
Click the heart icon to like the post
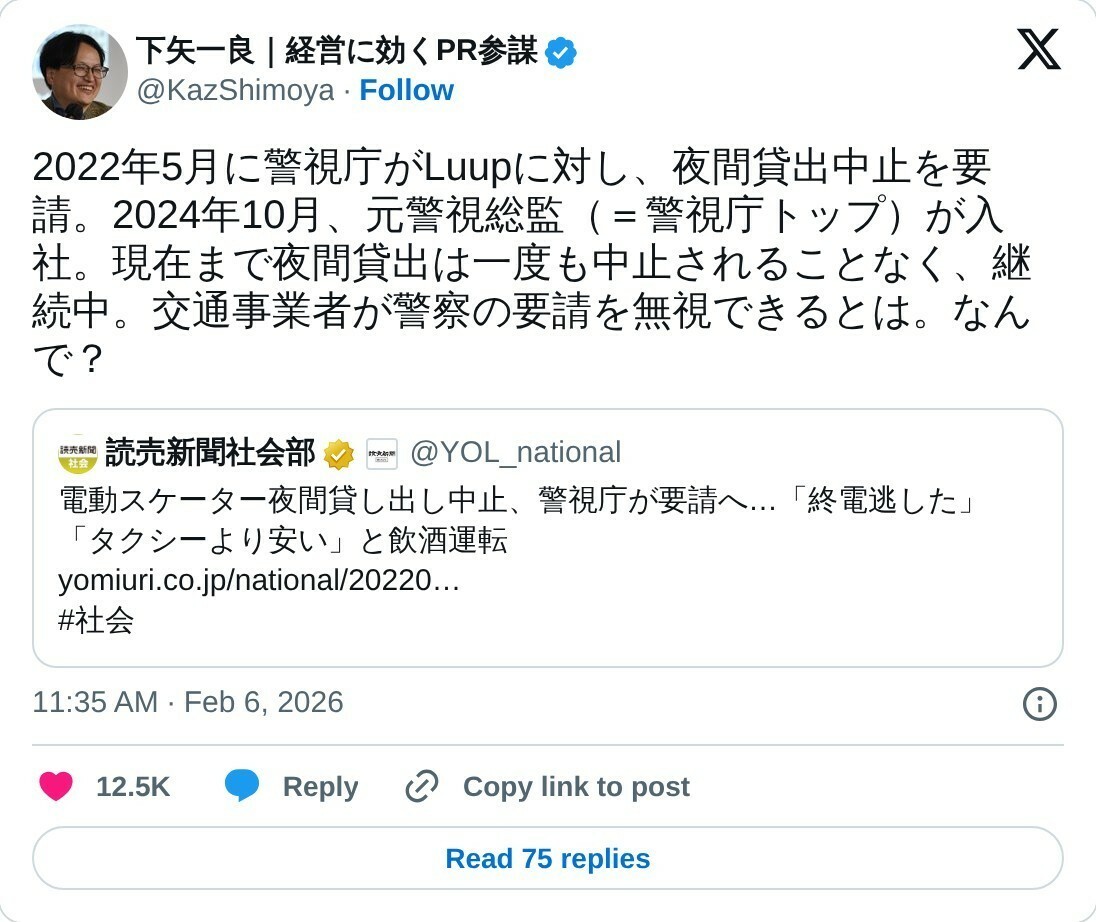pyautogui.click(x=56, y=787)
